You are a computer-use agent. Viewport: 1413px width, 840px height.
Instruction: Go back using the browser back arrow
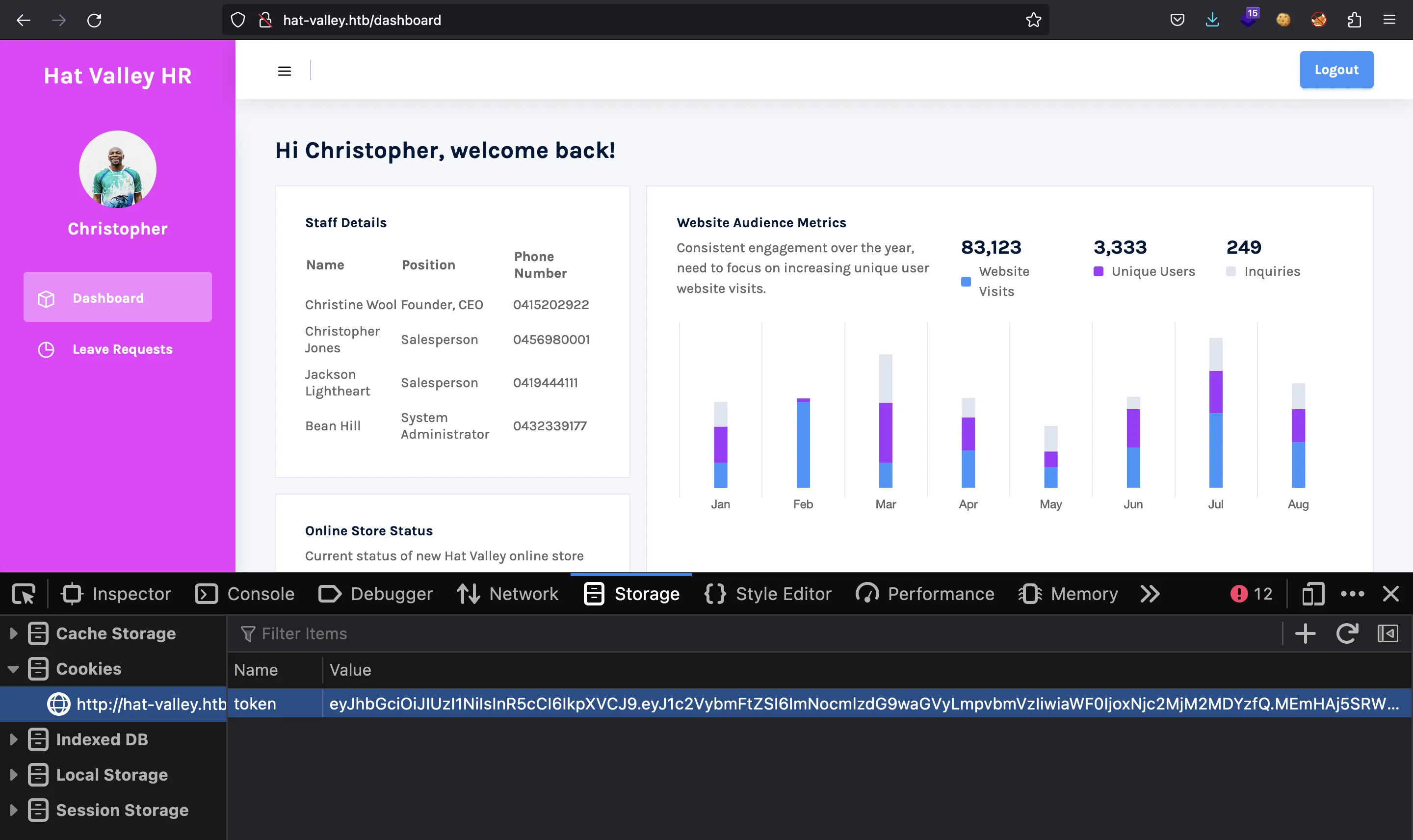(x=23, y=21)
